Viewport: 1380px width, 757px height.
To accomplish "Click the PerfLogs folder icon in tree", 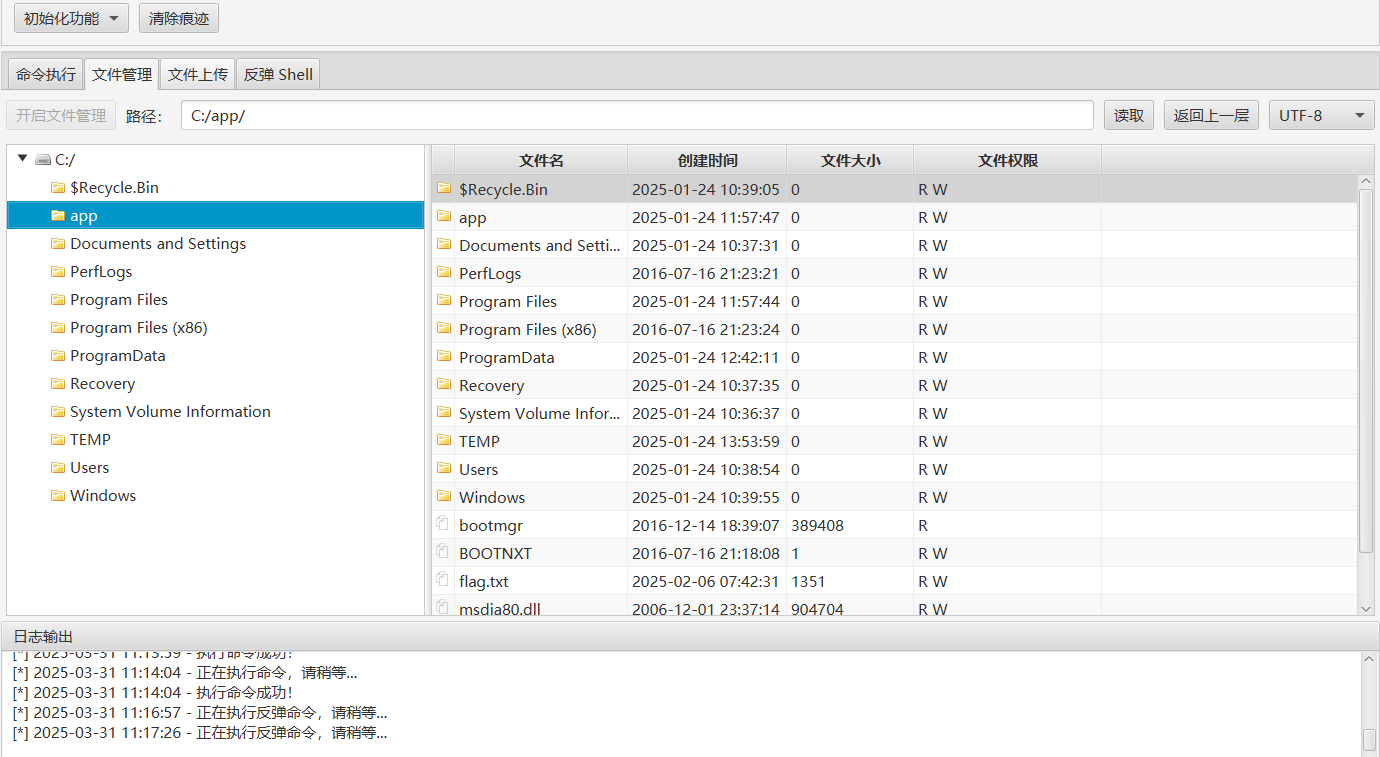I will click(58, 272).
